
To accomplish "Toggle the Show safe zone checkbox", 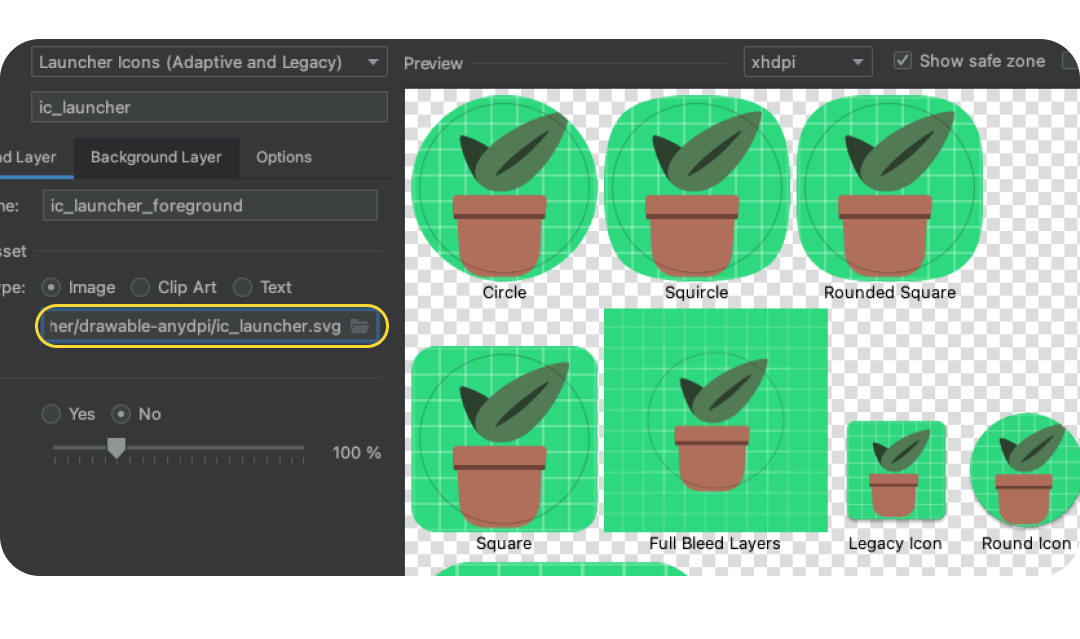I will point(903,61).
